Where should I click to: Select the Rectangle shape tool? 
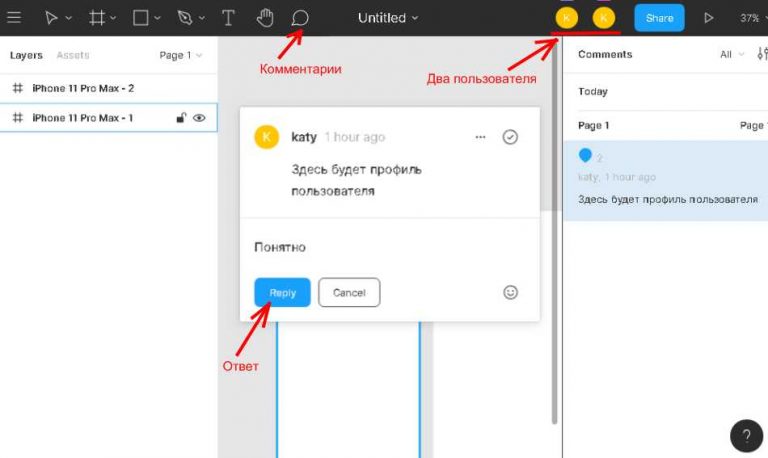tap(141, 18)
